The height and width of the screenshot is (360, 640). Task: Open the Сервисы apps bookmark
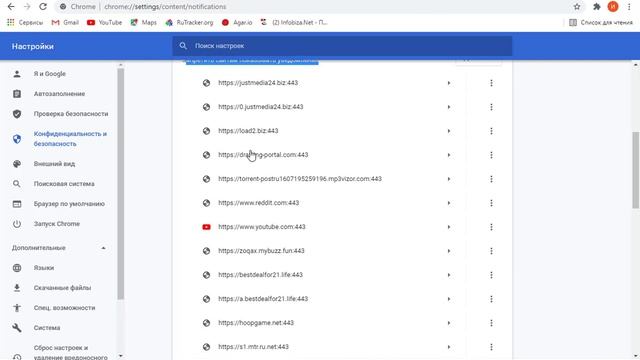(x=25, y=22)
